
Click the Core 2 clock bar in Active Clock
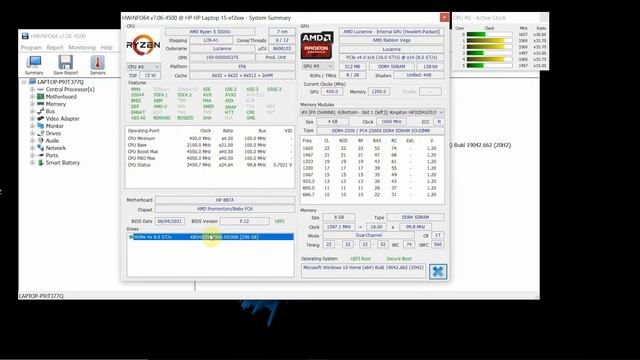tap(489, 47)
